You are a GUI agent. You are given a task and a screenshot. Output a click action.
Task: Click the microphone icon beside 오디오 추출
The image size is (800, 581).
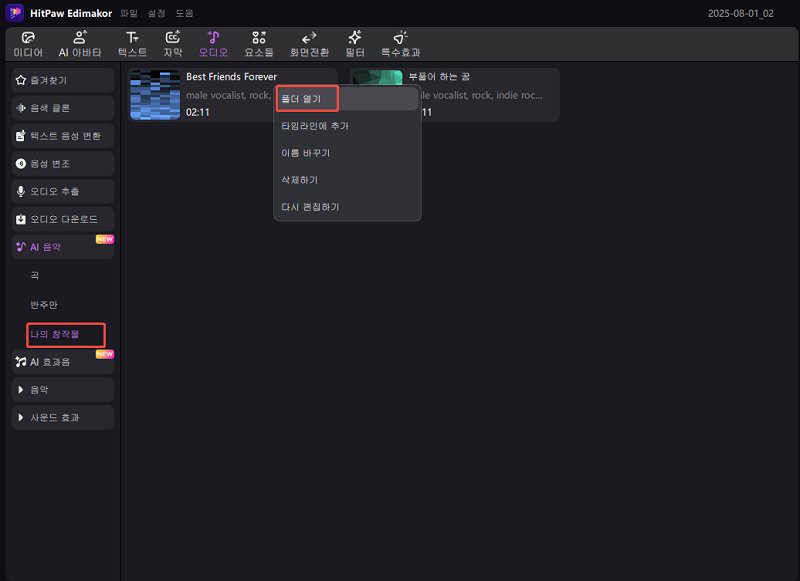[x=20, y=191]
